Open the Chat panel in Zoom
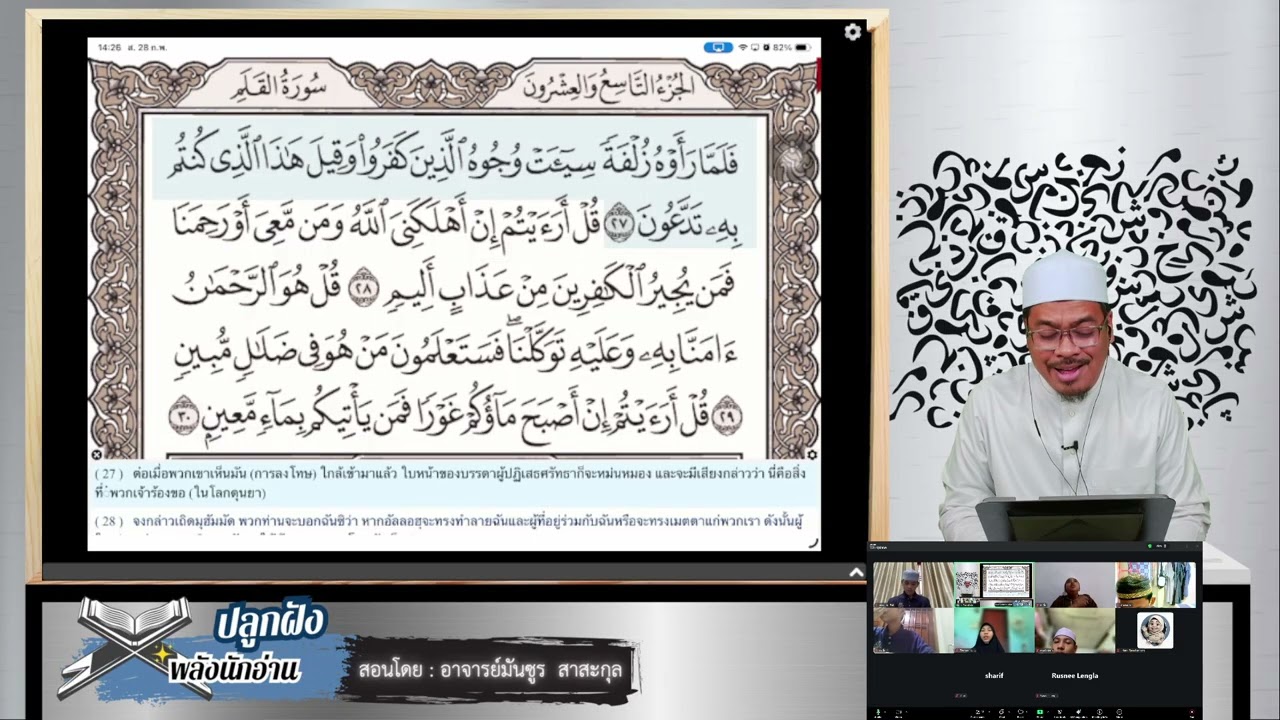The width and height of the screenshot is (1280, 720). click(x=1001, y=713)
